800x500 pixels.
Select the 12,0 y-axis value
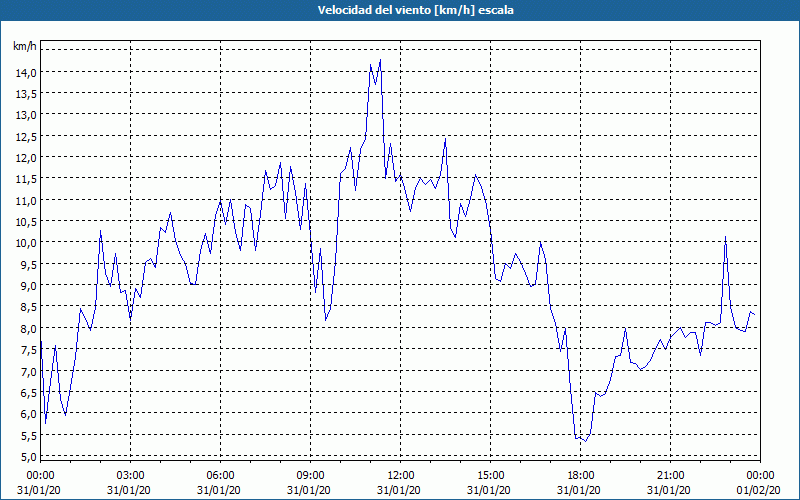point(26,158)
